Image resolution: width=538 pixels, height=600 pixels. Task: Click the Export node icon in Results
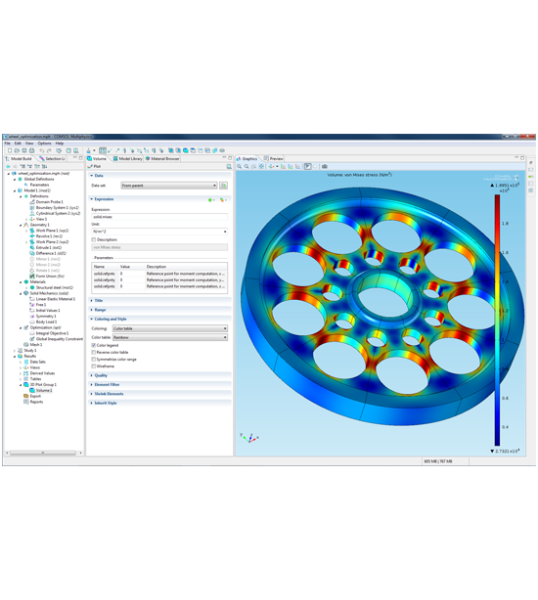click(x=26, y=396)
